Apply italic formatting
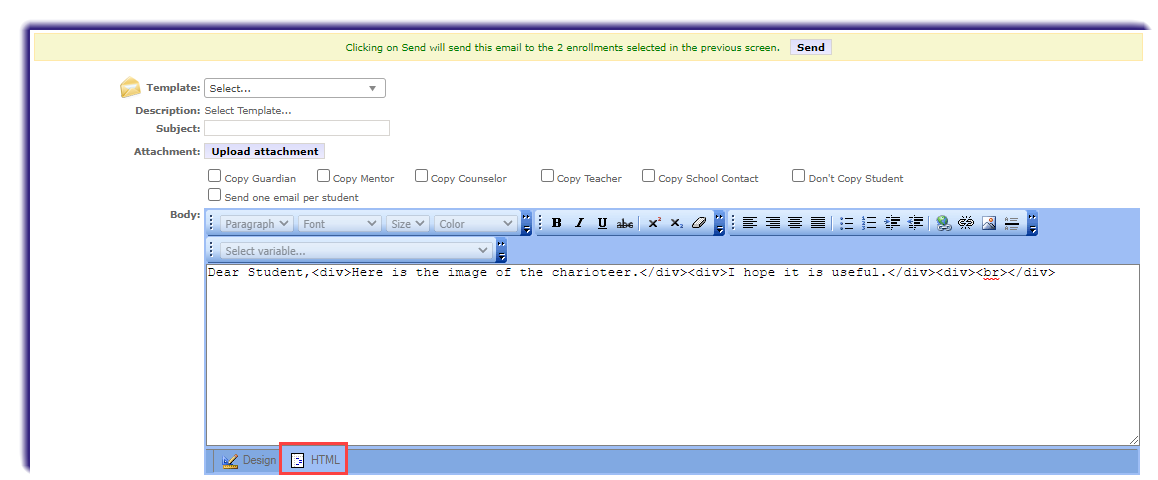This screenshot has height=480, width=1158. (x=580, y=223)
